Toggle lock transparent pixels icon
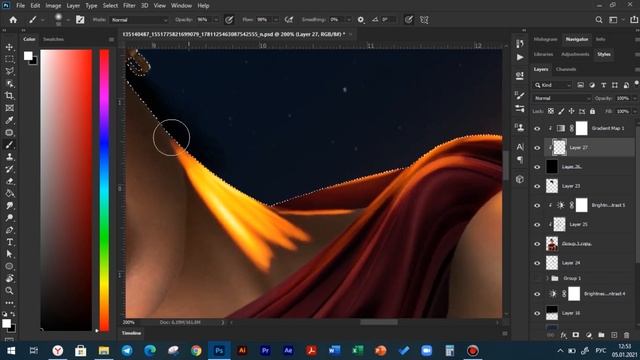Viewport: 640px width, 360px height. click(551, 111)
